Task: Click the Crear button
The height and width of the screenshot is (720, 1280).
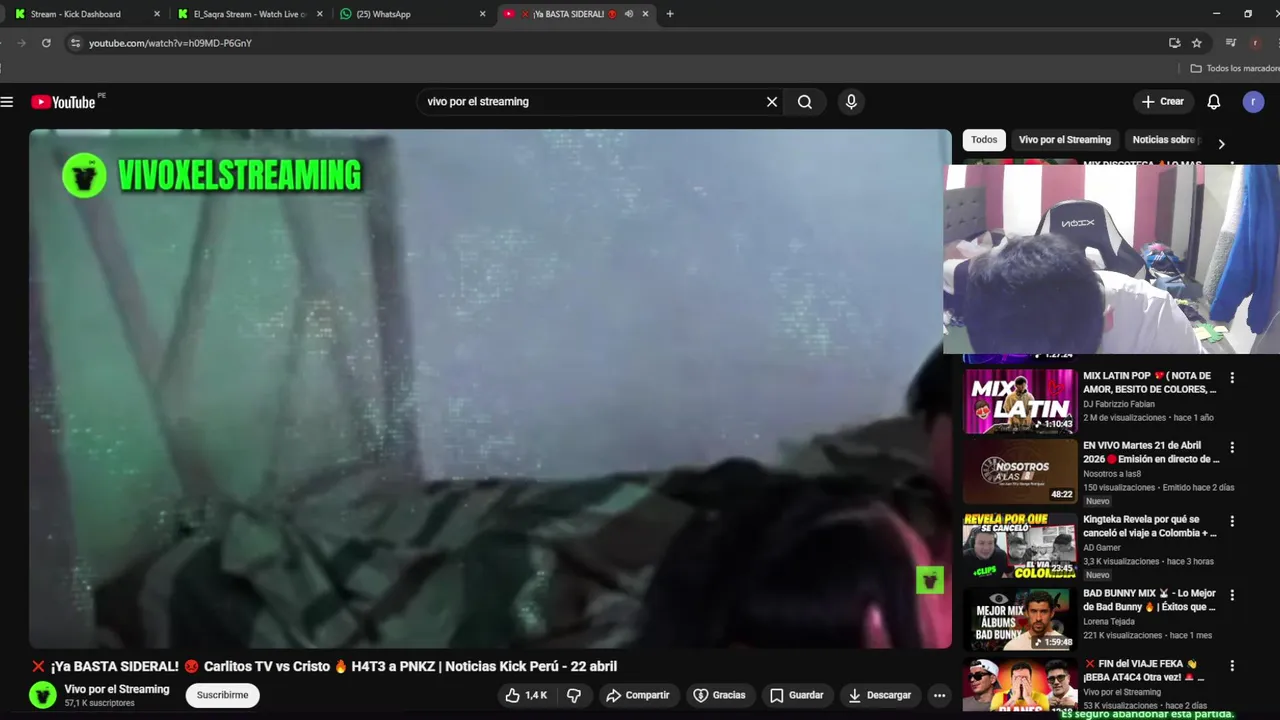Action: click(x=1163, y=102)
